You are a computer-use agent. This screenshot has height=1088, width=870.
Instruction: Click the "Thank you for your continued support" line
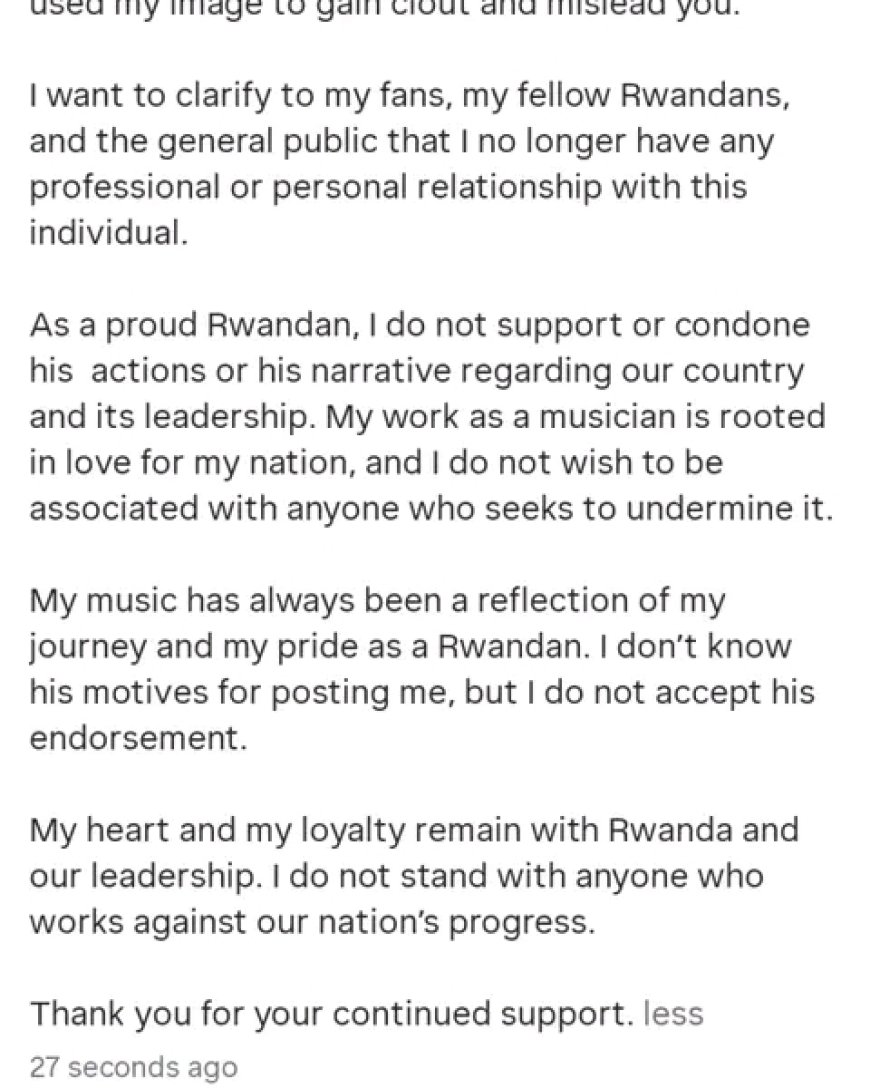point(330,1014)
